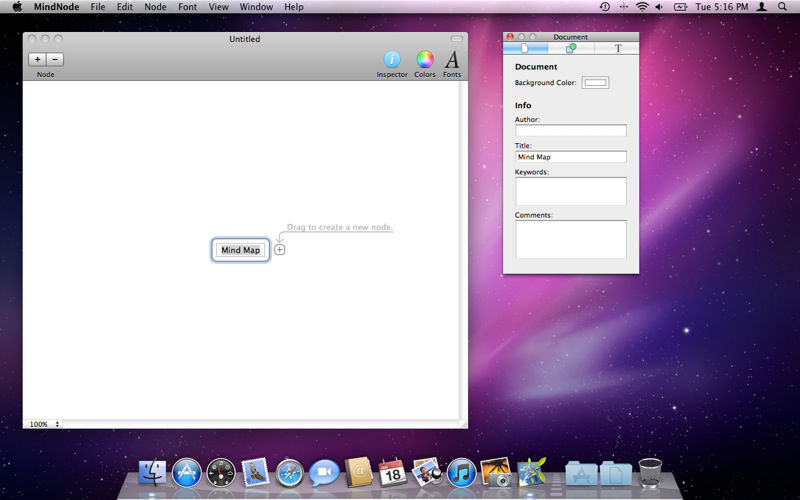Image resolution: width=800 pixels, height=500 pixels.
Task: Open the Apple menu
Action: tap(17, 7)
